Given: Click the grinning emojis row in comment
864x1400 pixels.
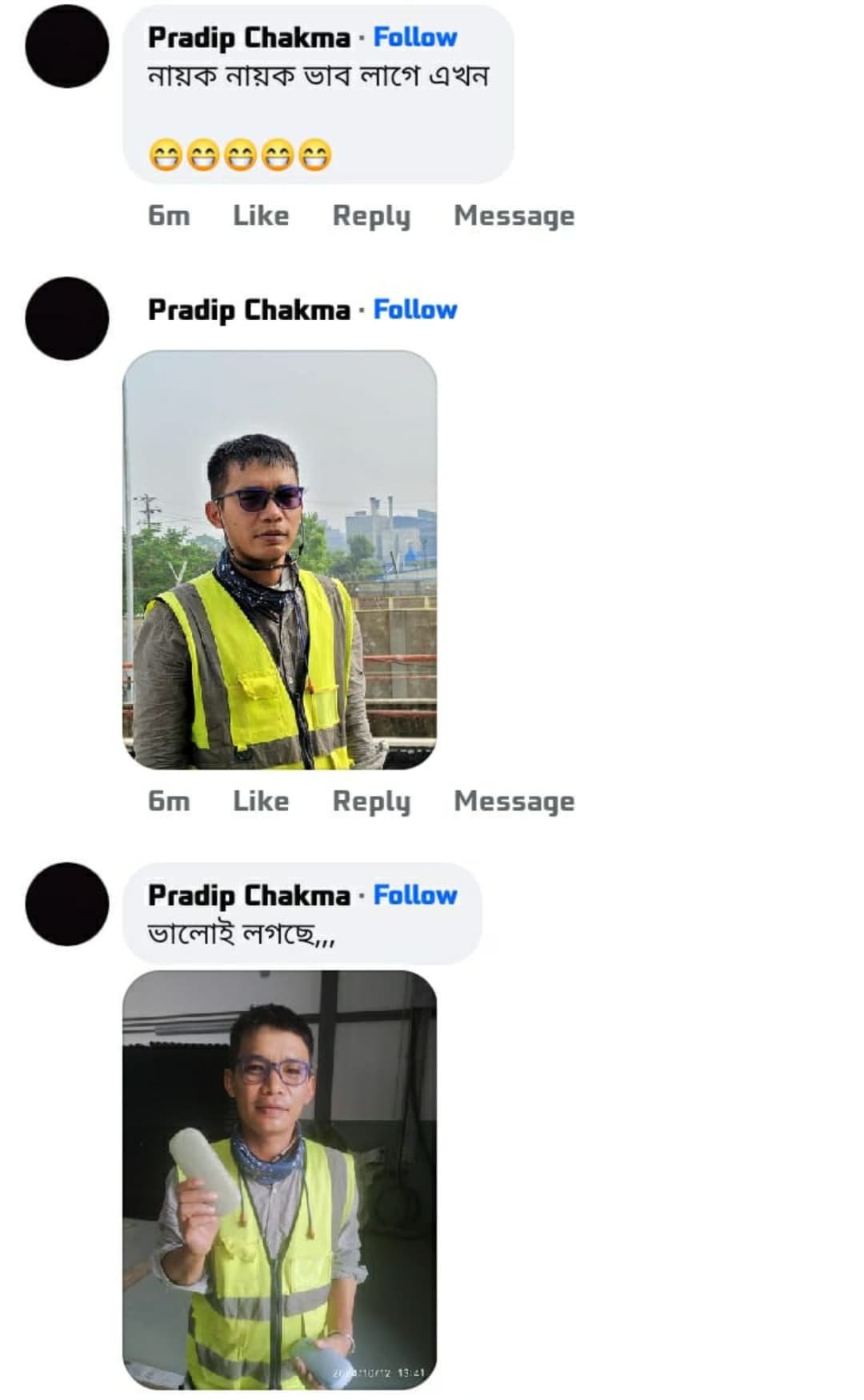Looking at the screenshot, I should coord(240,155).
